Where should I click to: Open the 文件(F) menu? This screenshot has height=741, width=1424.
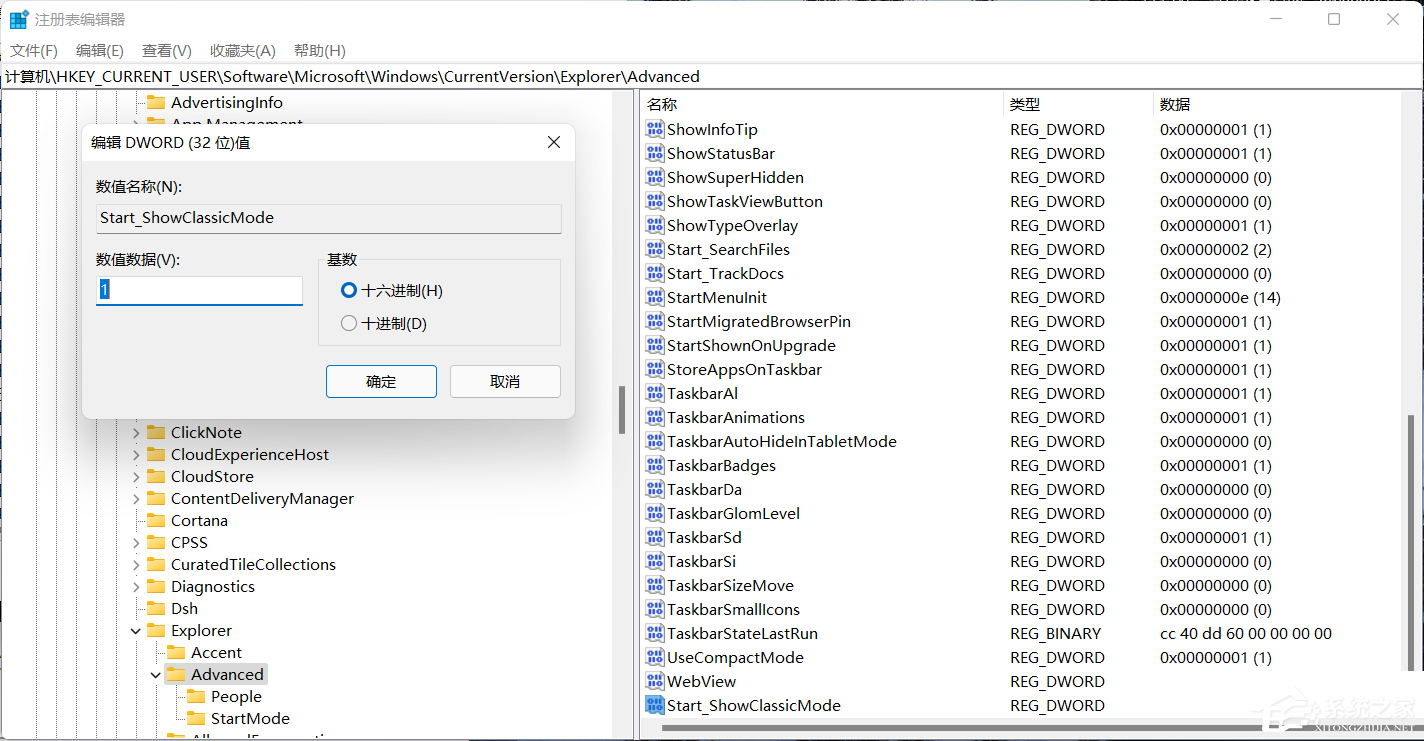point(34,50)
